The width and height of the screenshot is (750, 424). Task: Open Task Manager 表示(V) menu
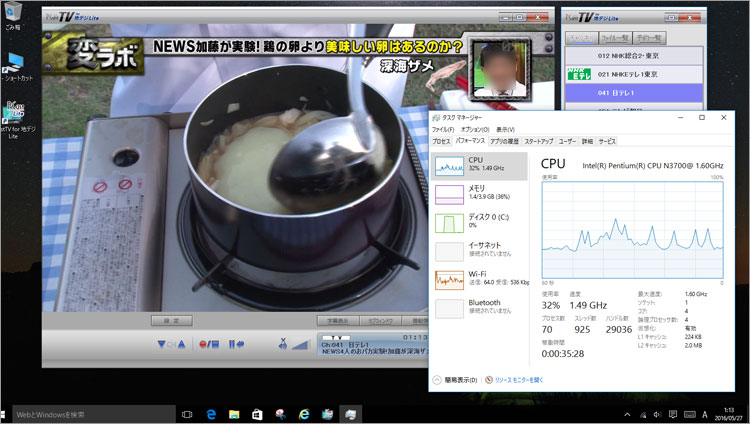click(x=505, y=130)
